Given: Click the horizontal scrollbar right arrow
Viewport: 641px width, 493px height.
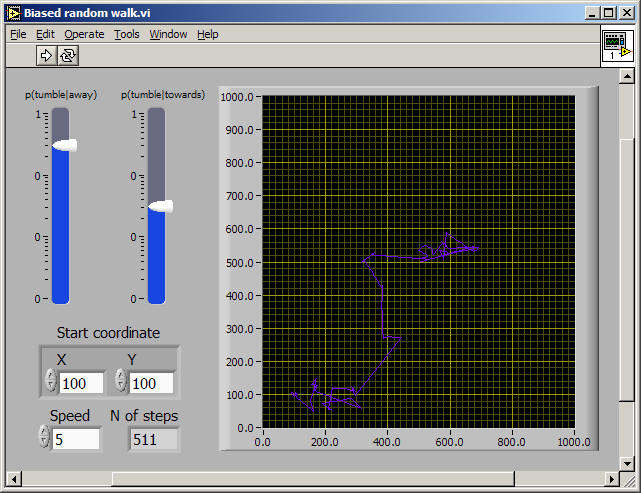Looking at the screenshot, I should tap(612, 479).
